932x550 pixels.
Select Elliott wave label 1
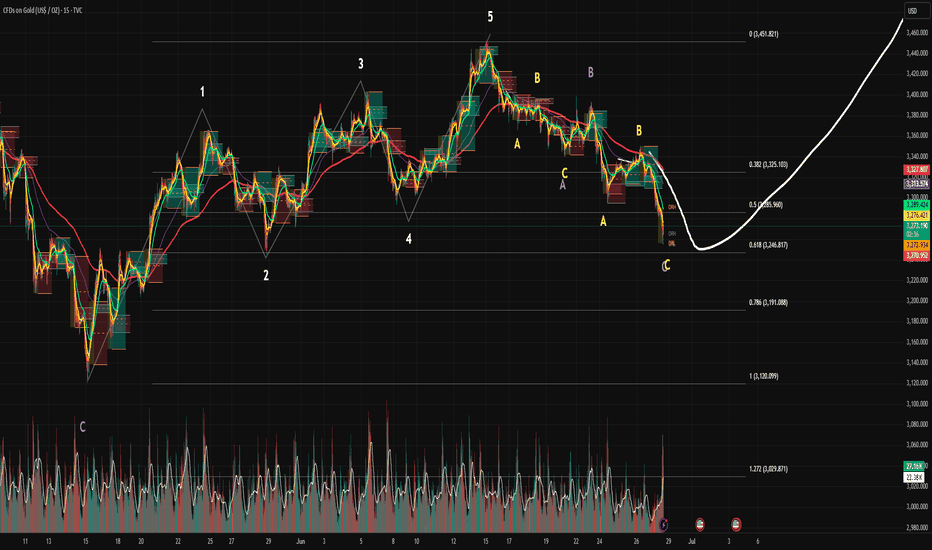pos(202,92)
